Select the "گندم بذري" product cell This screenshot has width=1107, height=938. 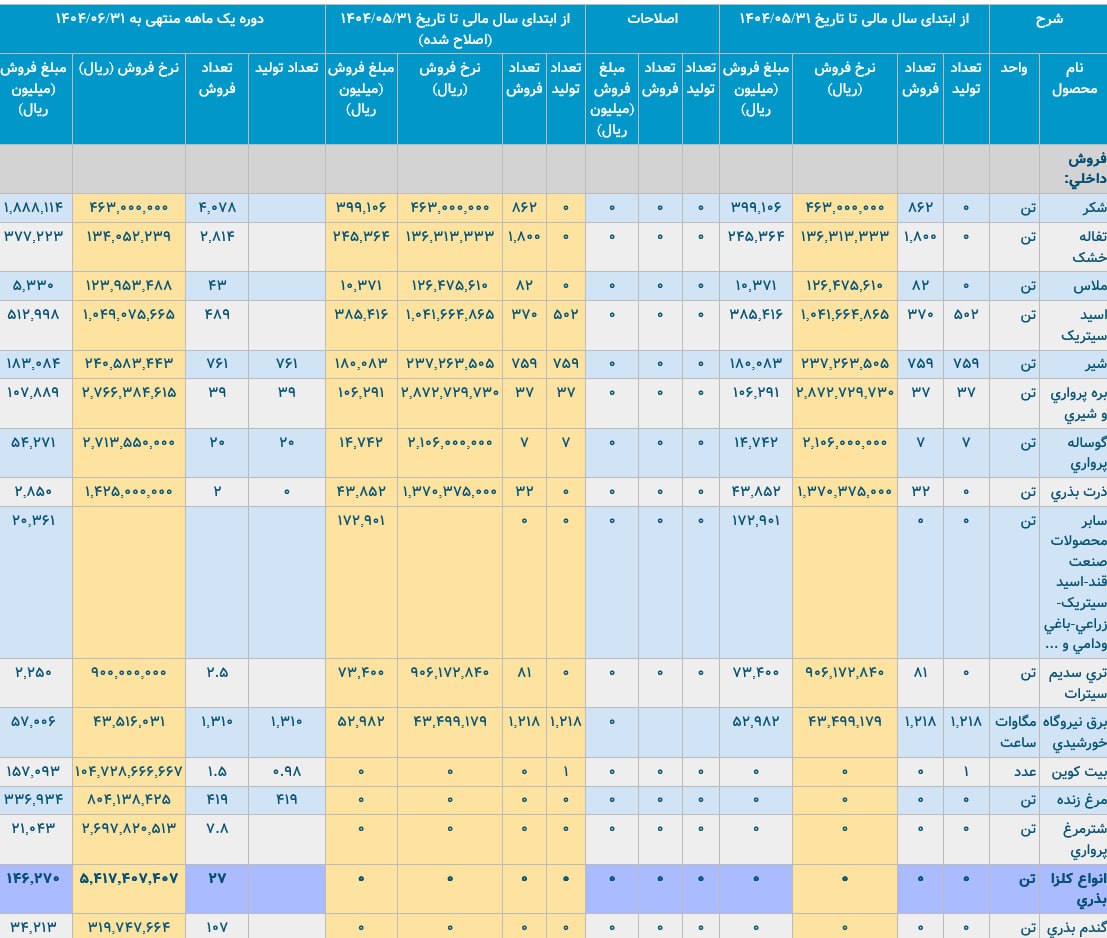click(x=1077, y=927)
